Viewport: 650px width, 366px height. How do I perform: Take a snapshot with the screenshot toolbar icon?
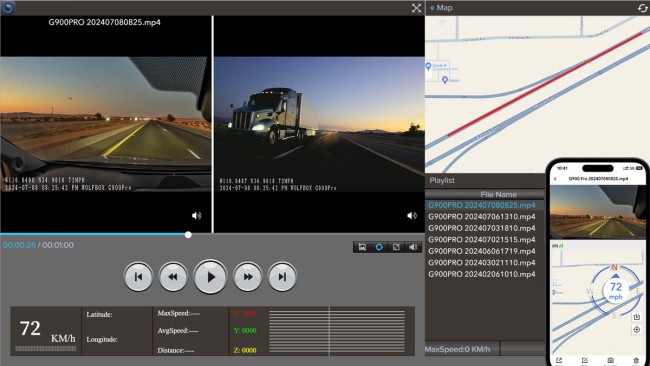coord(362,247)
